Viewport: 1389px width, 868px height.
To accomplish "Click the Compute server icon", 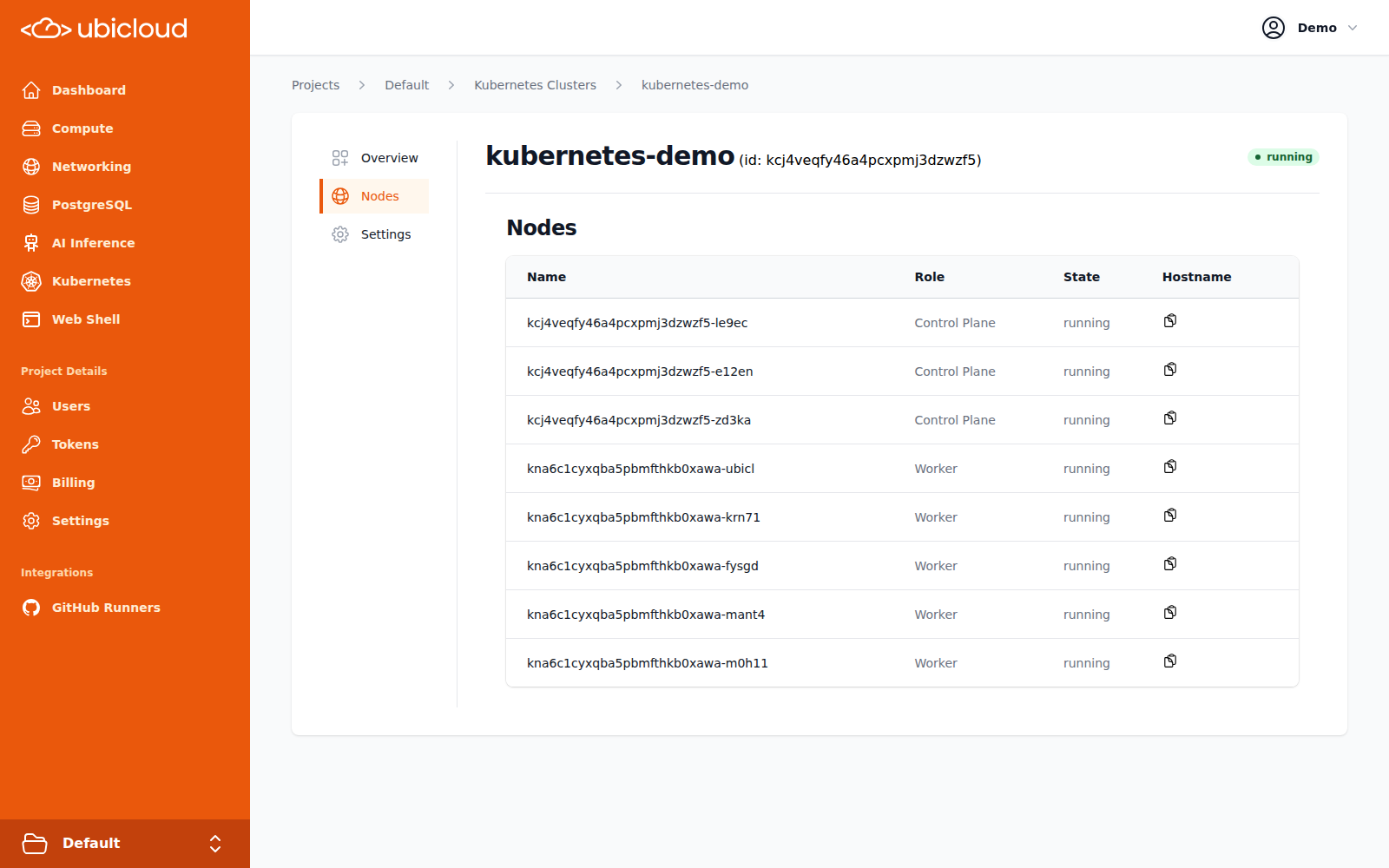I will click(31, 128).
